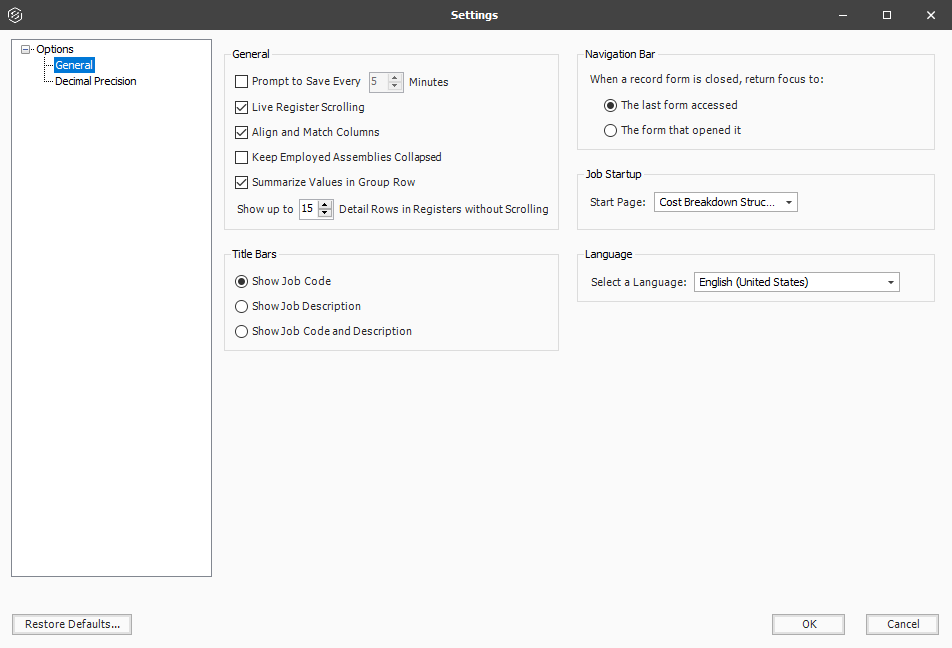Select Show Job Description radio button
The height and width of the screenshot is (648, 952).
click(x=241, y=306)
